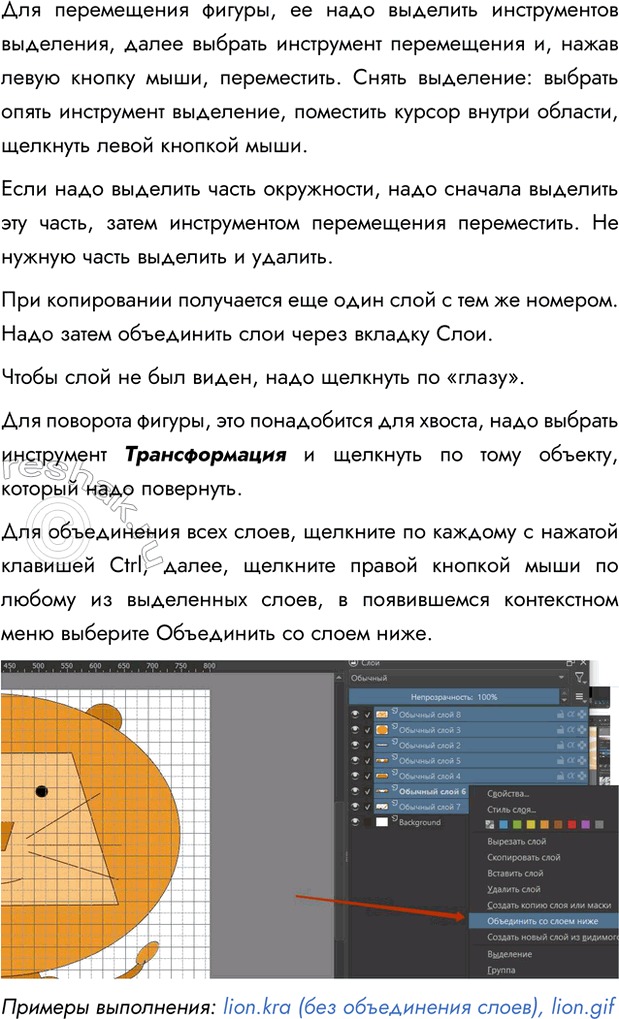Pick the no-color label swatch
This screenshot has width=619, height=1019.
point(490,824)
